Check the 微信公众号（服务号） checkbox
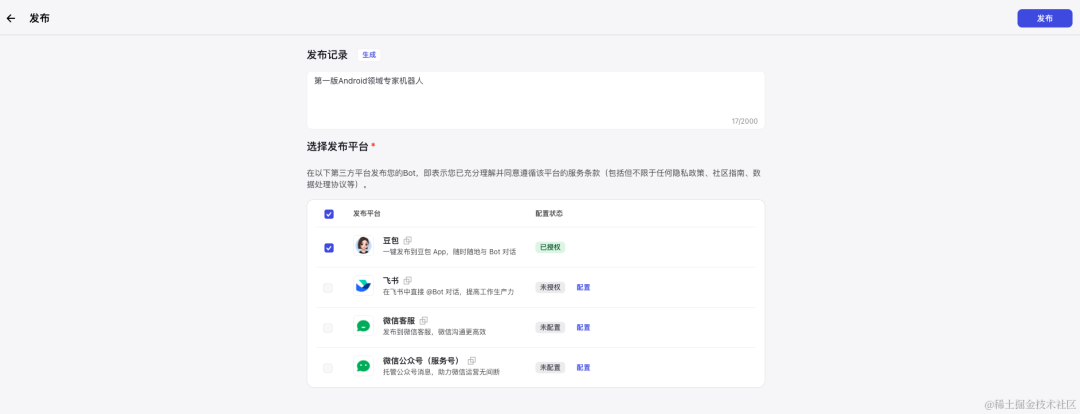This screenshot has height=414, width=1080. coord(328,368)
